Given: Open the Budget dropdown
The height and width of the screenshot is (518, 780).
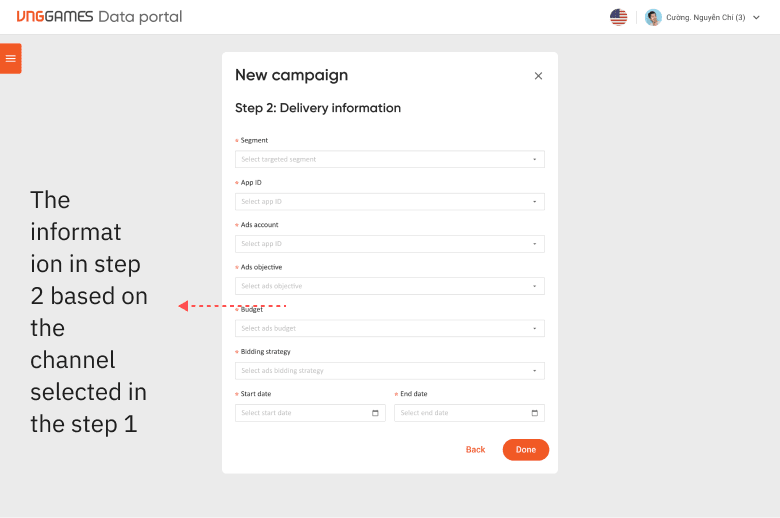Looking at the screenshot, I should coord(390,328).
